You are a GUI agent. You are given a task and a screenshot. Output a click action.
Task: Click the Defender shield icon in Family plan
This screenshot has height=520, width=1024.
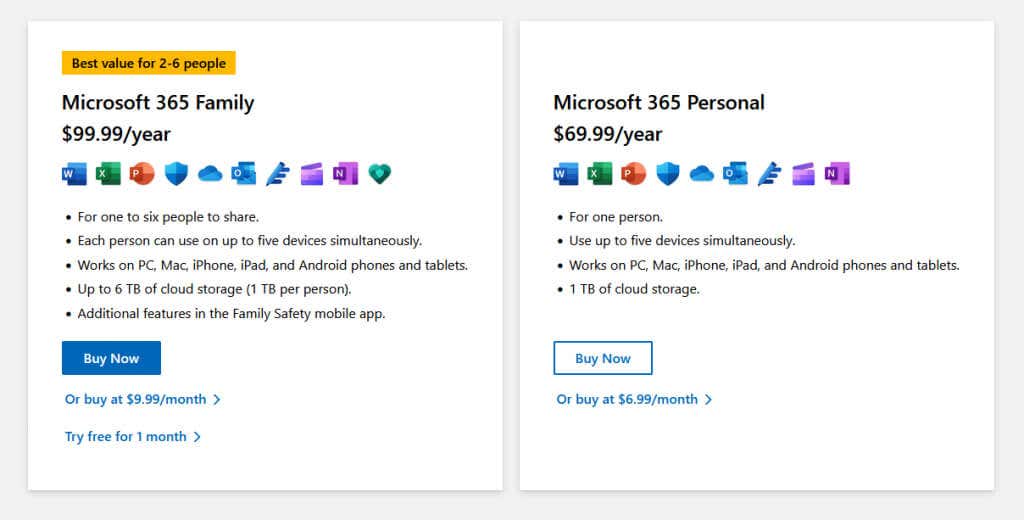176,174
